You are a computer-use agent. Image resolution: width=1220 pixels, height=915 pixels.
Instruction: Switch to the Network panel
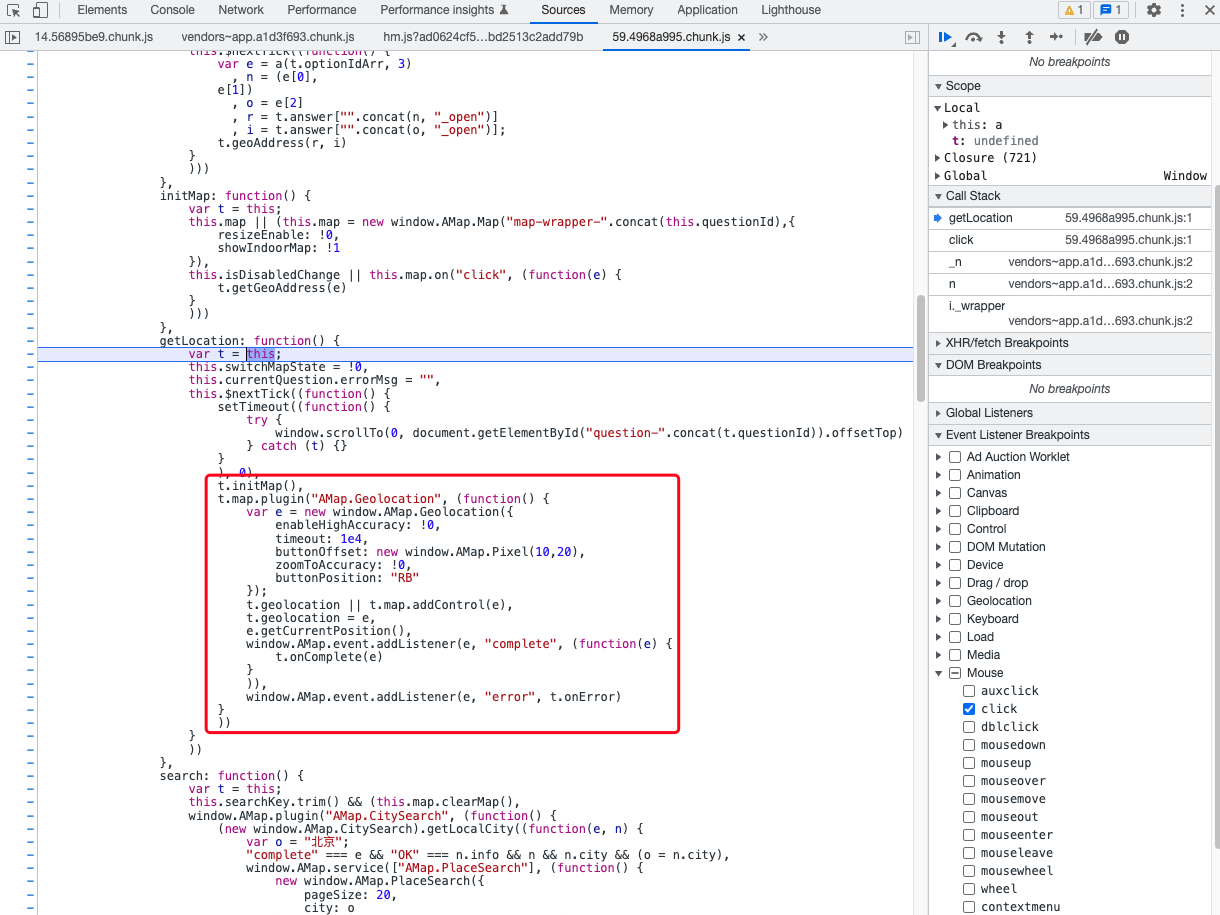pyautogui.click(x=241, y=10)
